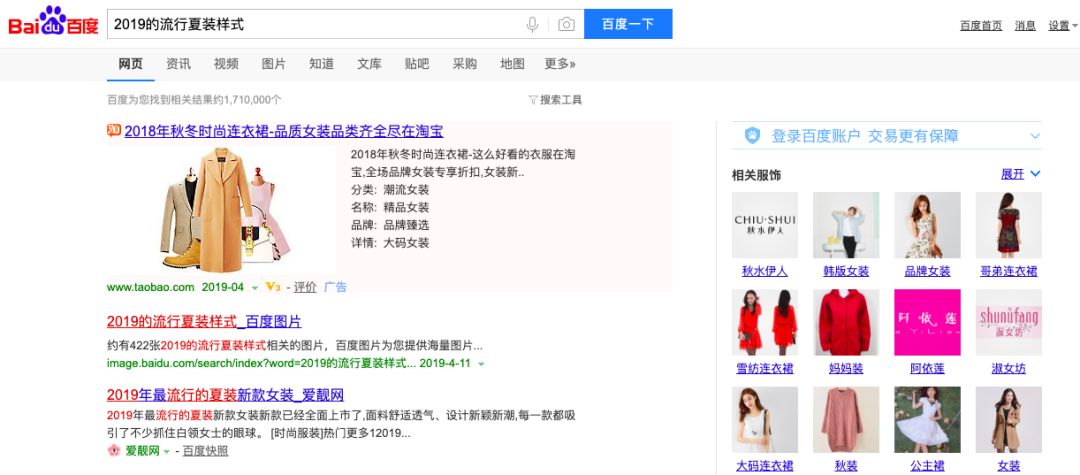Switch to the 地图 tab
This screenshot has width=1080, height=475.
click(x=512, y=64)
